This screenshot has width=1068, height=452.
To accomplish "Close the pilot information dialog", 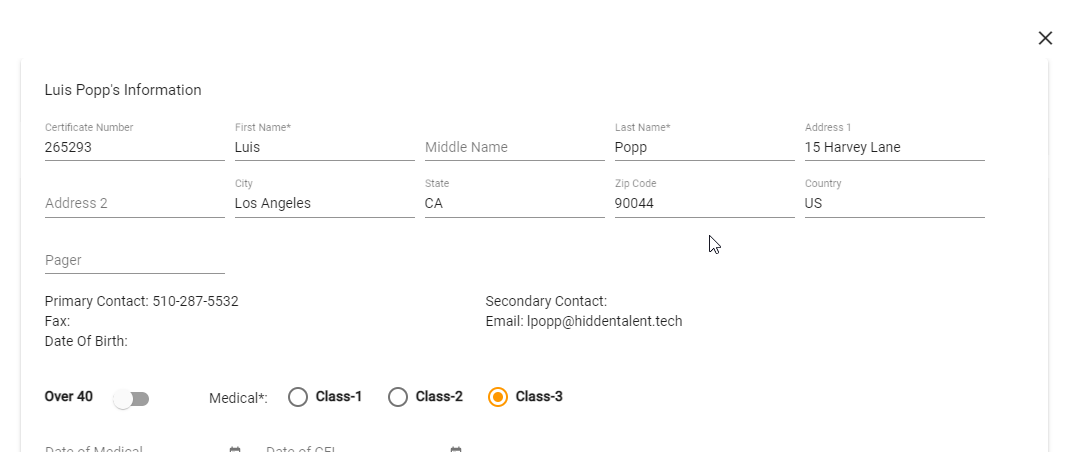I will [1045, 38].
